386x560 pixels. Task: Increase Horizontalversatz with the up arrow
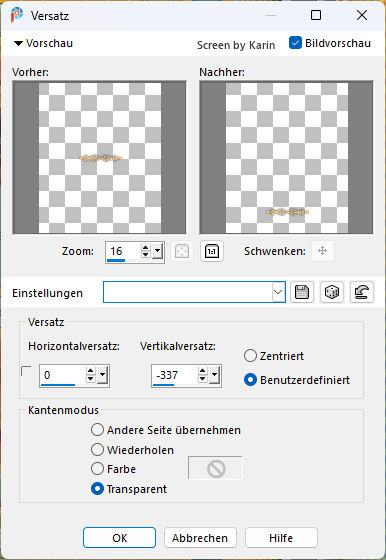[x=91, y=372]
